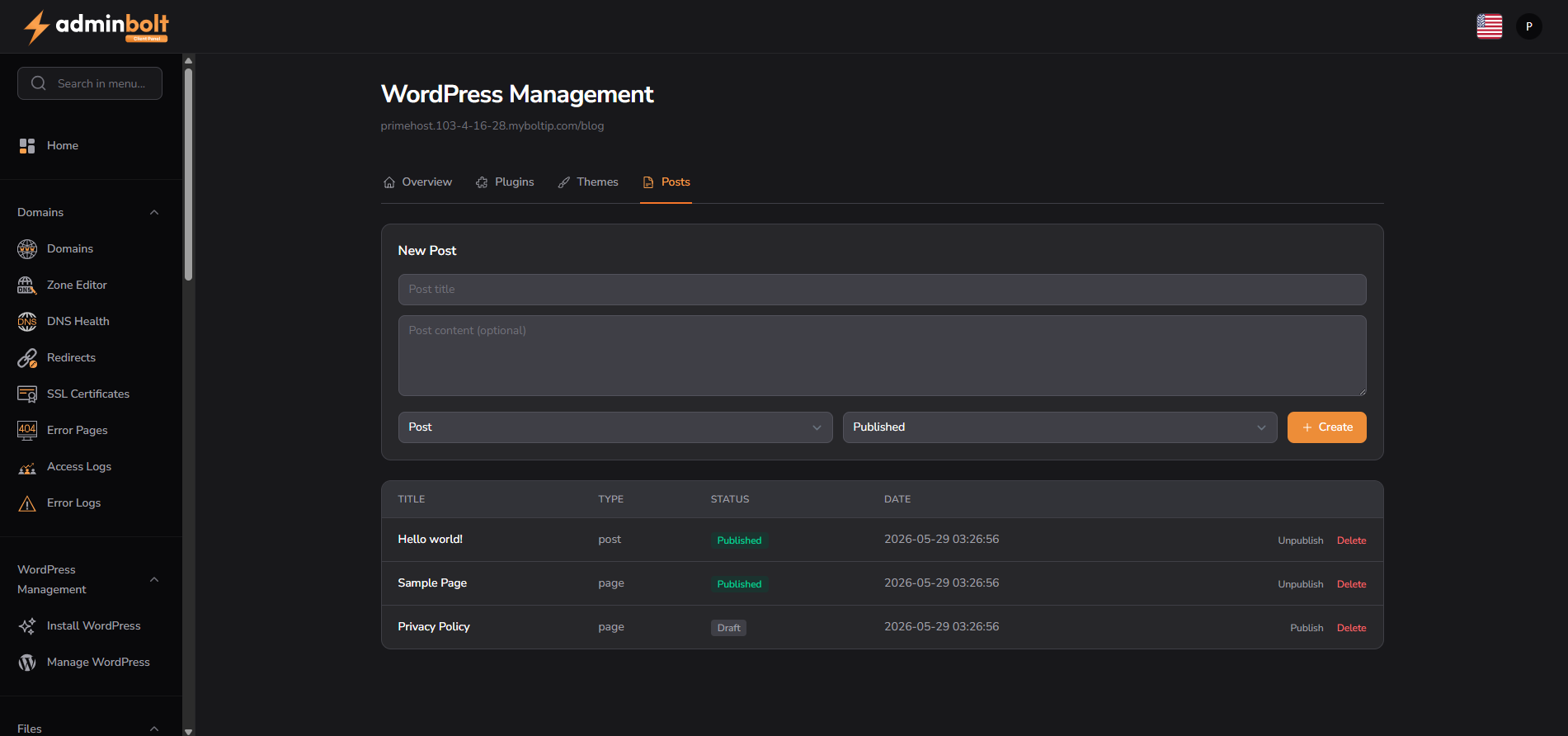
Task: Click the STATUS column header
Action: coord(730,499)
